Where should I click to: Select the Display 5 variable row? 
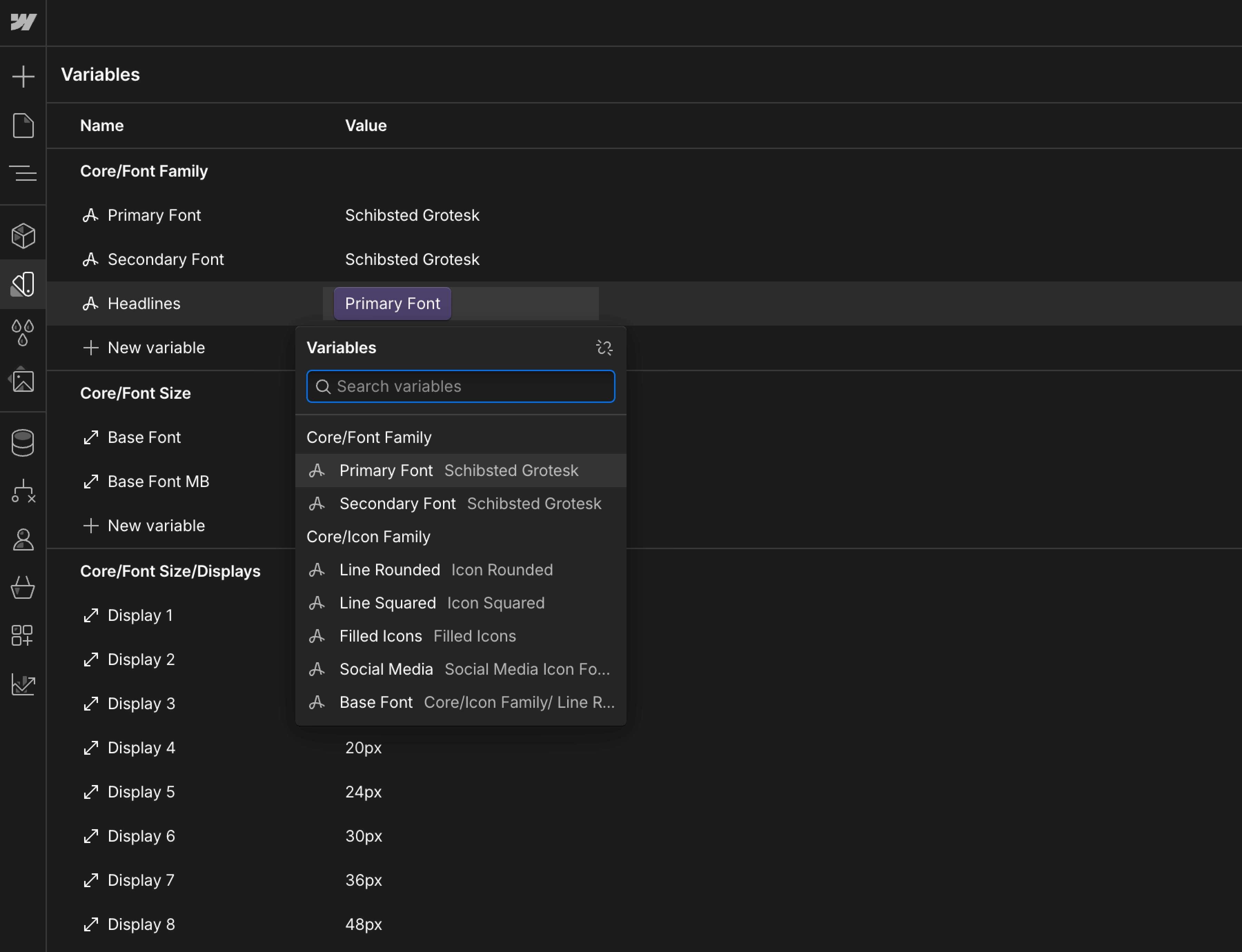[x=141, y=792]
